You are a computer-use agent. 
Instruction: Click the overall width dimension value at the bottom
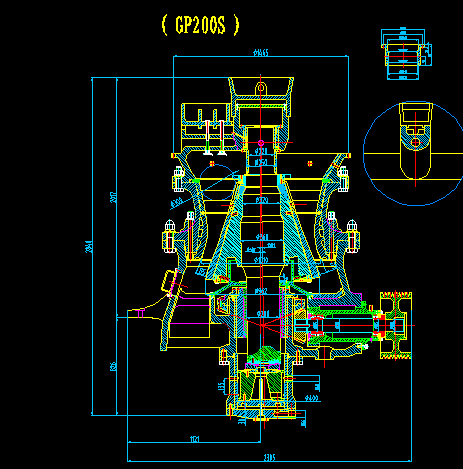(x=269, y=457)
